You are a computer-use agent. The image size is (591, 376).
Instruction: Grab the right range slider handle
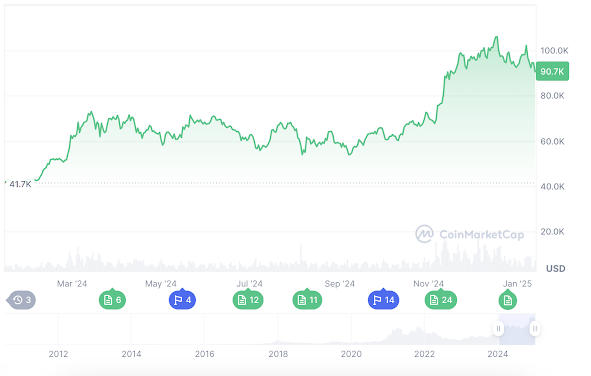pyautogui.click(x=534, y=329)
